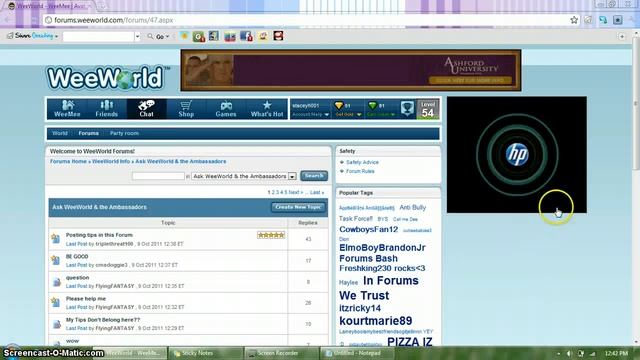Bookmark page with the star icon
Image resolution: width=640 pixels, height=360 pixels.
tap(574, 20)
